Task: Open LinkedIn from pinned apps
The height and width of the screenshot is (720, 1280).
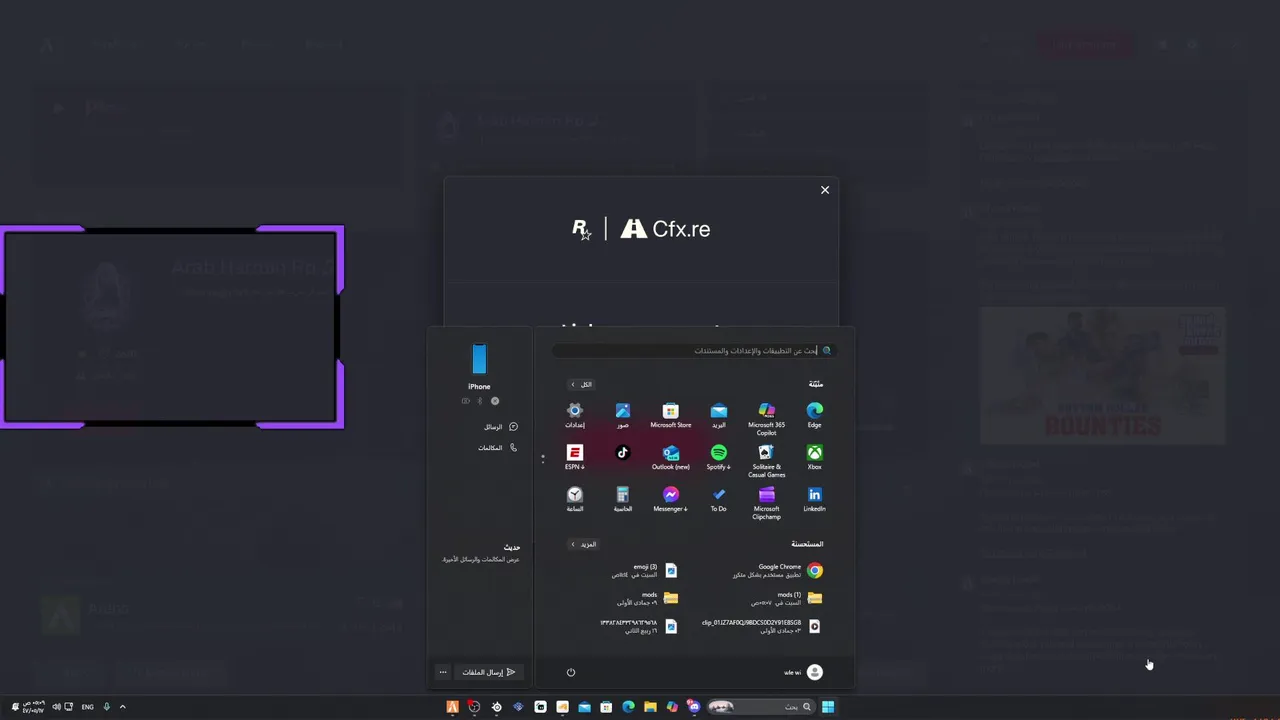Action: click(814, 499)
